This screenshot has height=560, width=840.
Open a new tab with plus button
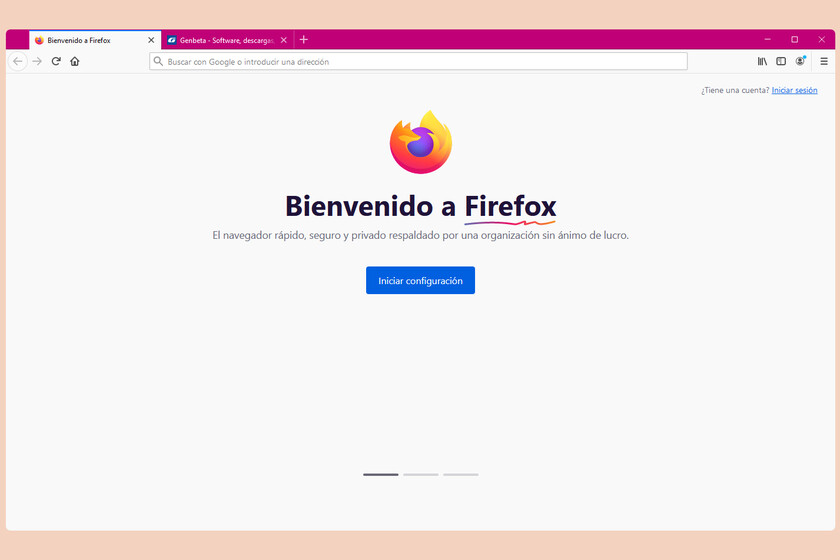pyautogui.click(x=304, y=40)
